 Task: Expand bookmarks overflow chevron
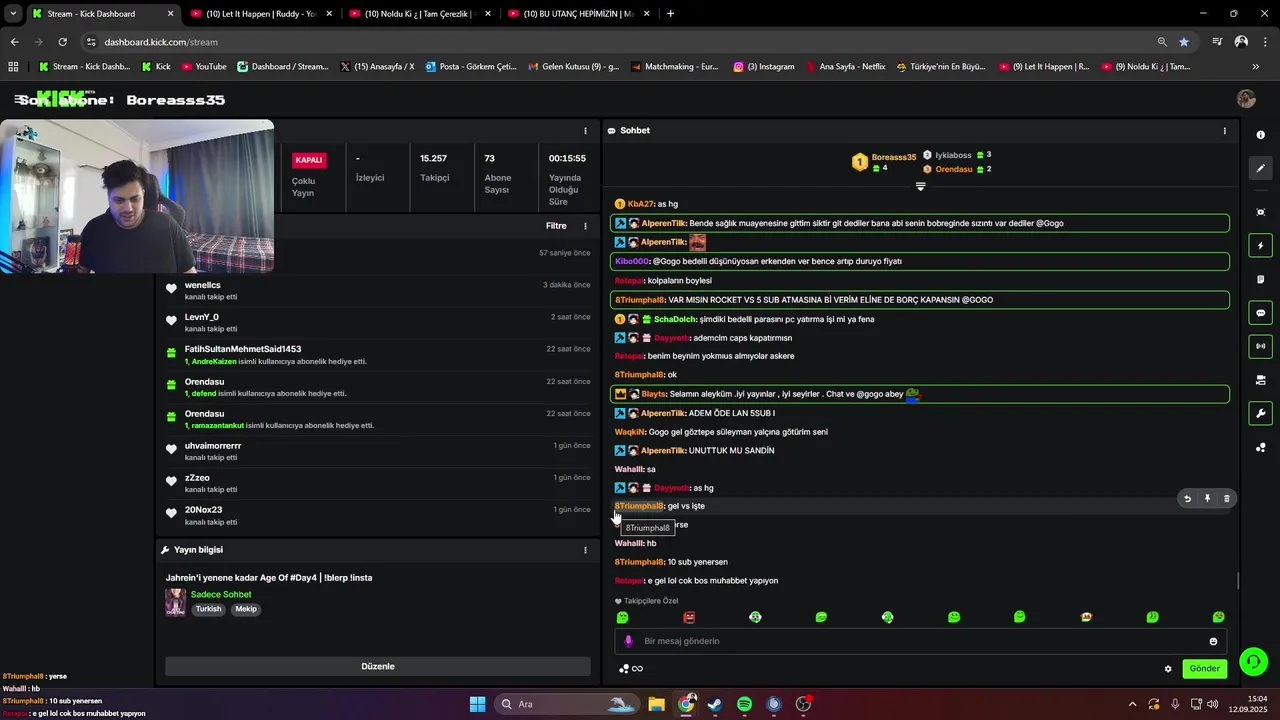(x=1256, y=67)
